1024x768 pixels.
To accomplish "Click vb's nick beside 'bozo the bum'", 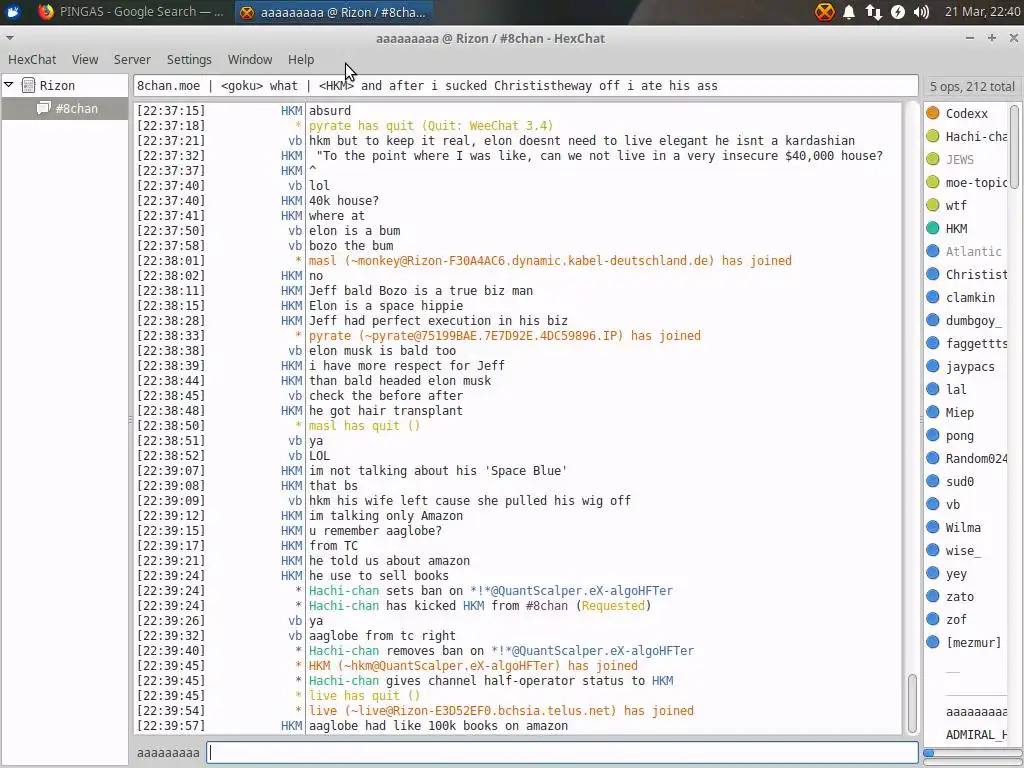I will tap(295, 246).
